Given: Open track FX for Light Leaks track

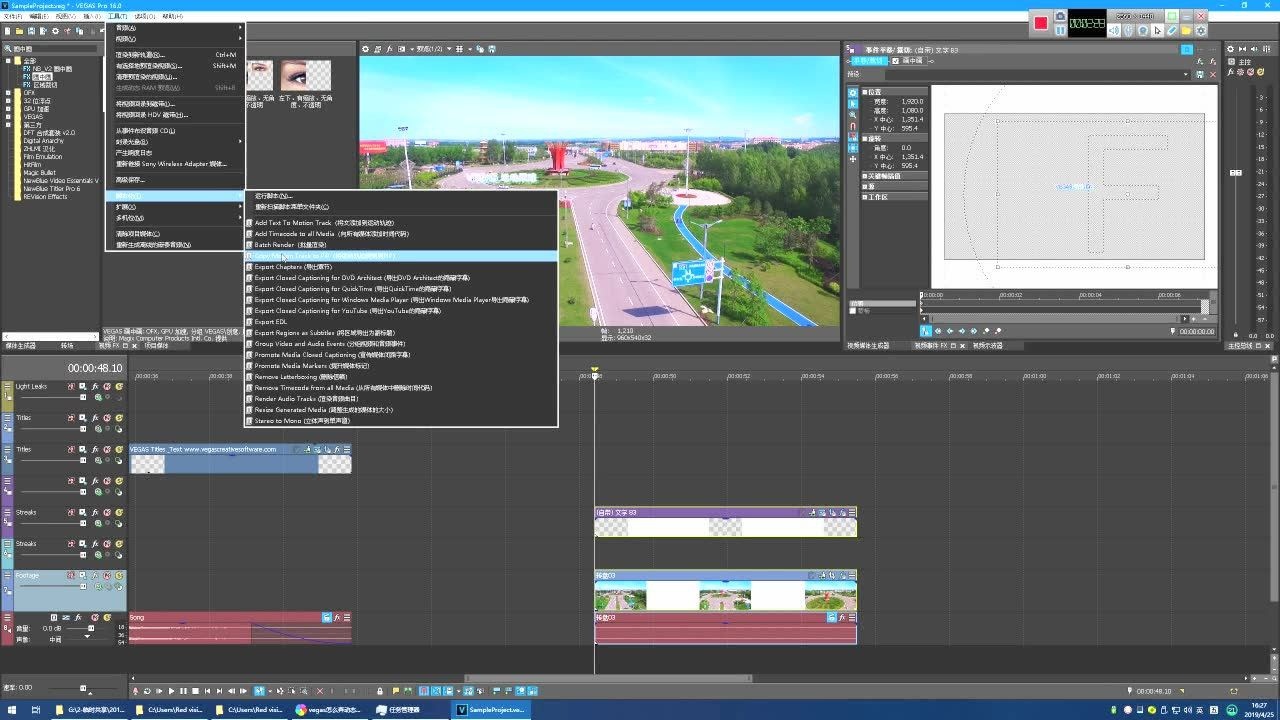Looking at the screenshot, I should (95, 386).
